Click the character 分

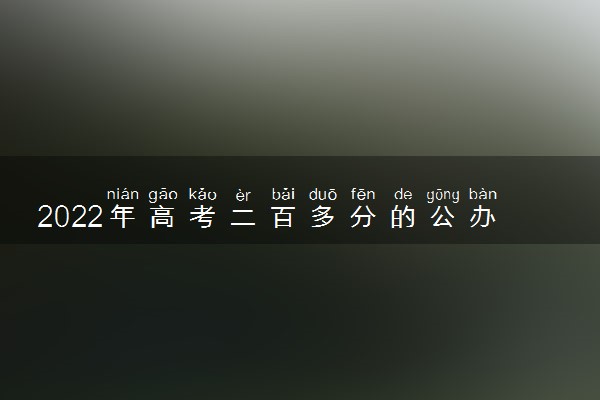pos(363,217)
